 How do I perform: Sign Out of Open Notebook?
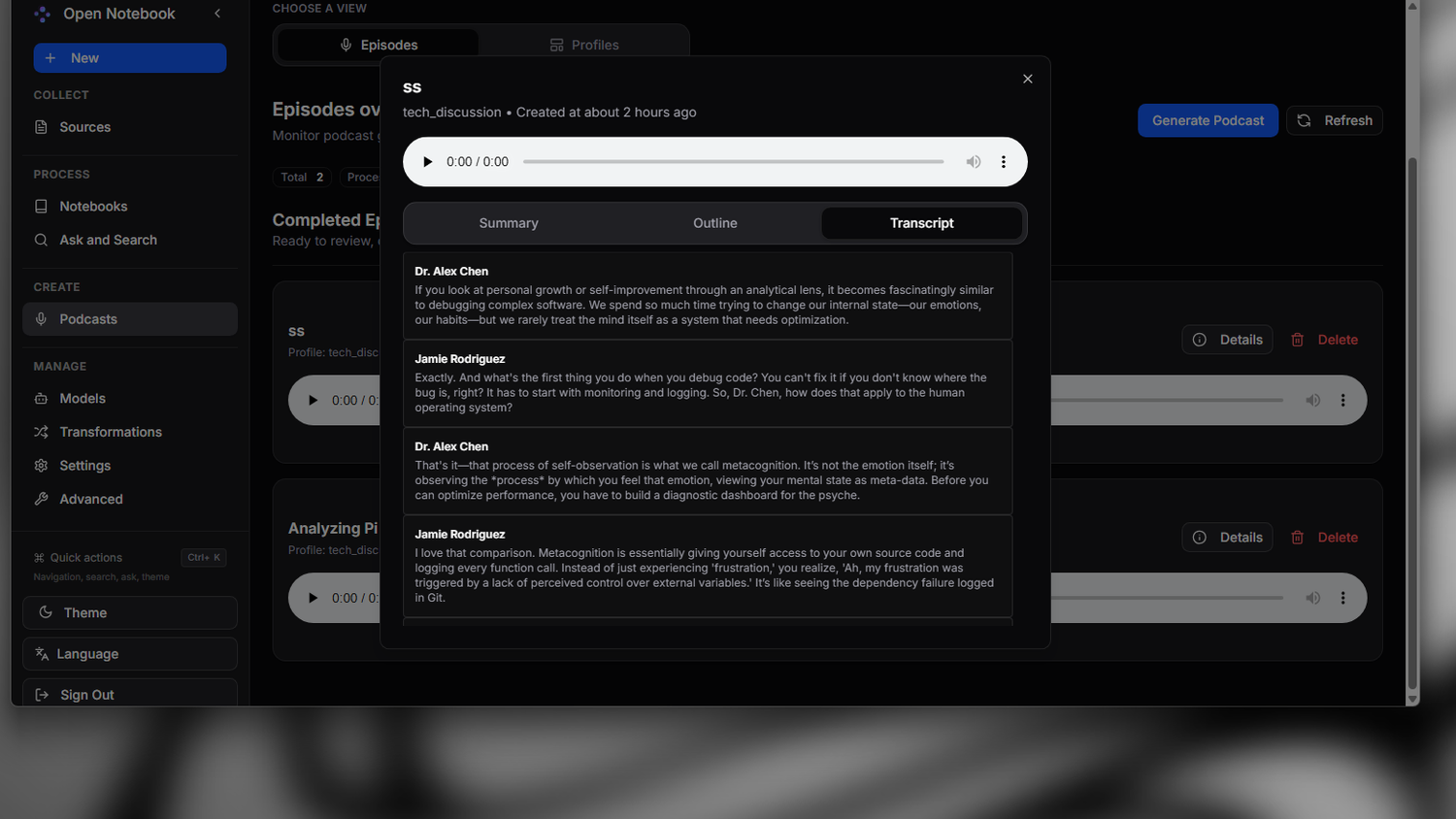130,695
